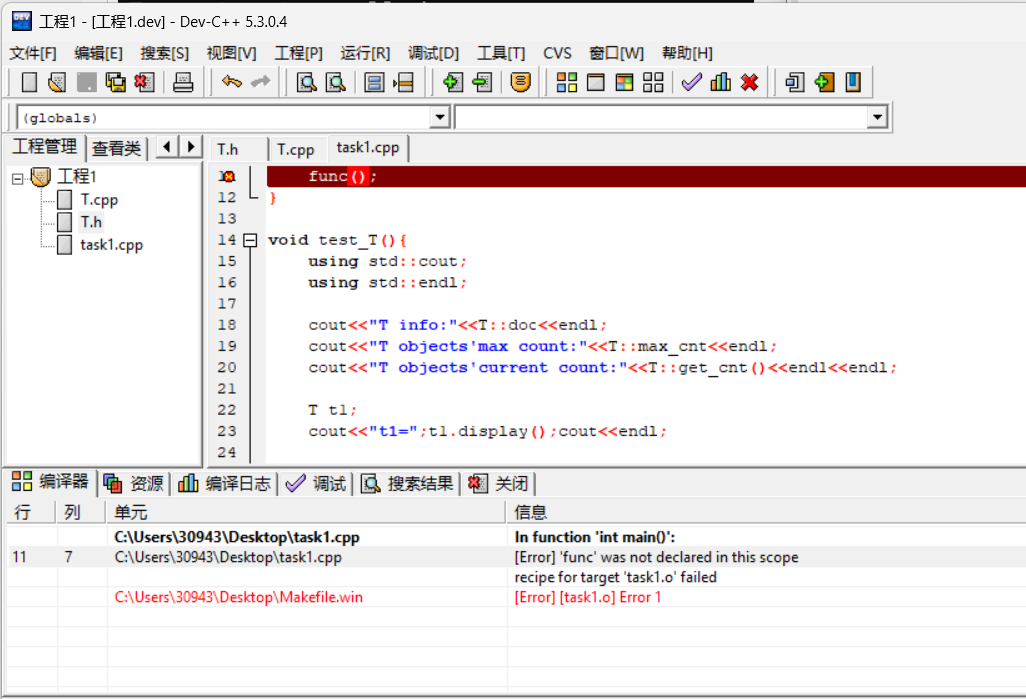1026x699 pixels.
Task: Click the Compile and Run colored window icon
Action: click(624, 82)
